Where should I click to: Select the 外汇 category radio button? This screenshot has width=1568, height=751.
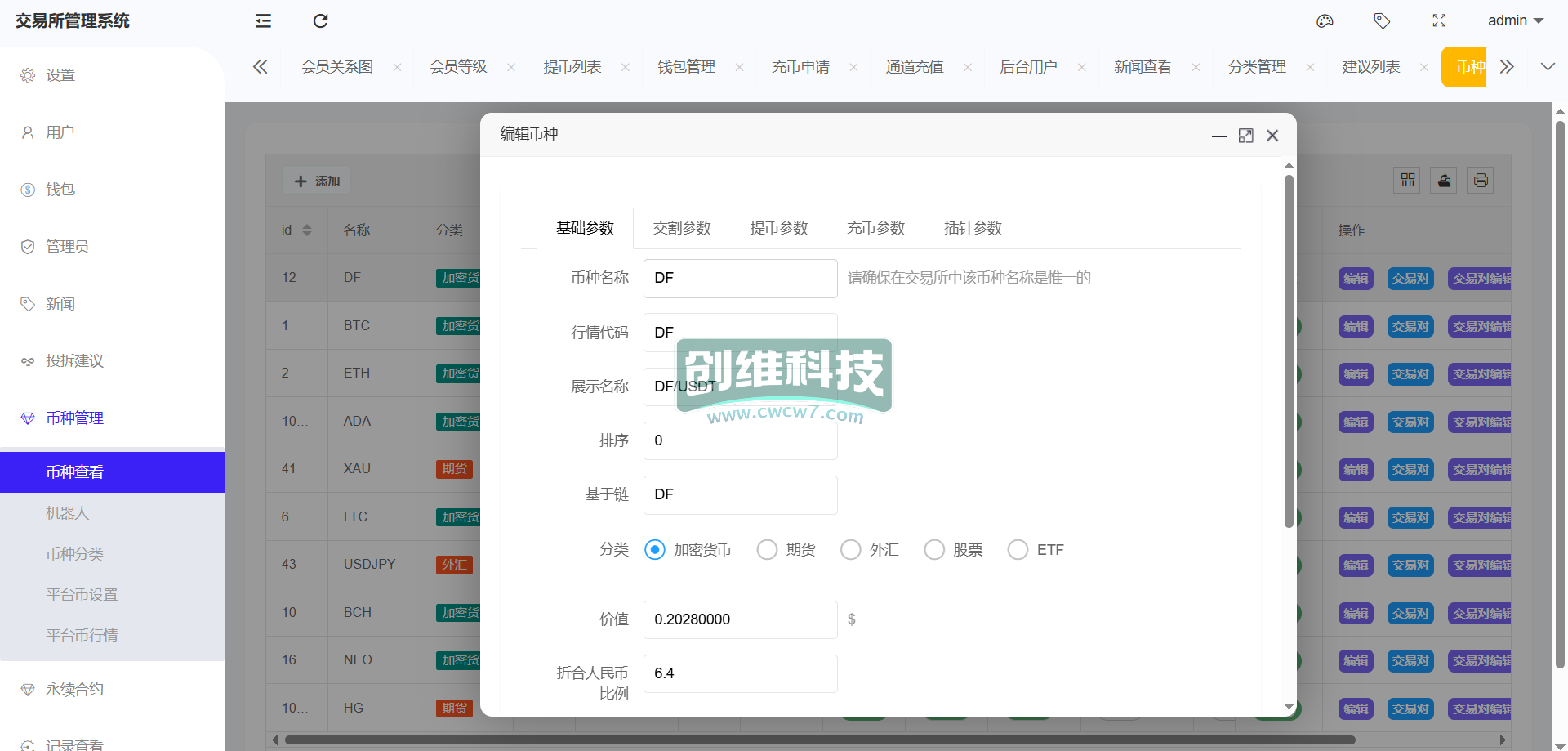(x=850, y=550)
